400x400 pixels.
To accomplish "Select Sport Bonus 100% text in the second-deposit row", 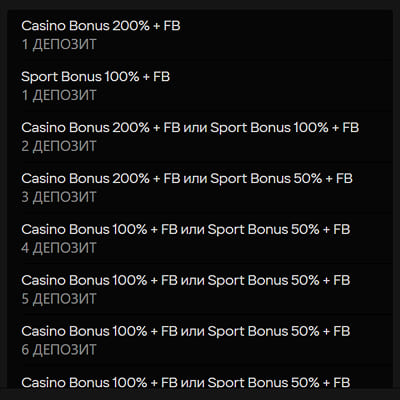I will click(269, 128).
